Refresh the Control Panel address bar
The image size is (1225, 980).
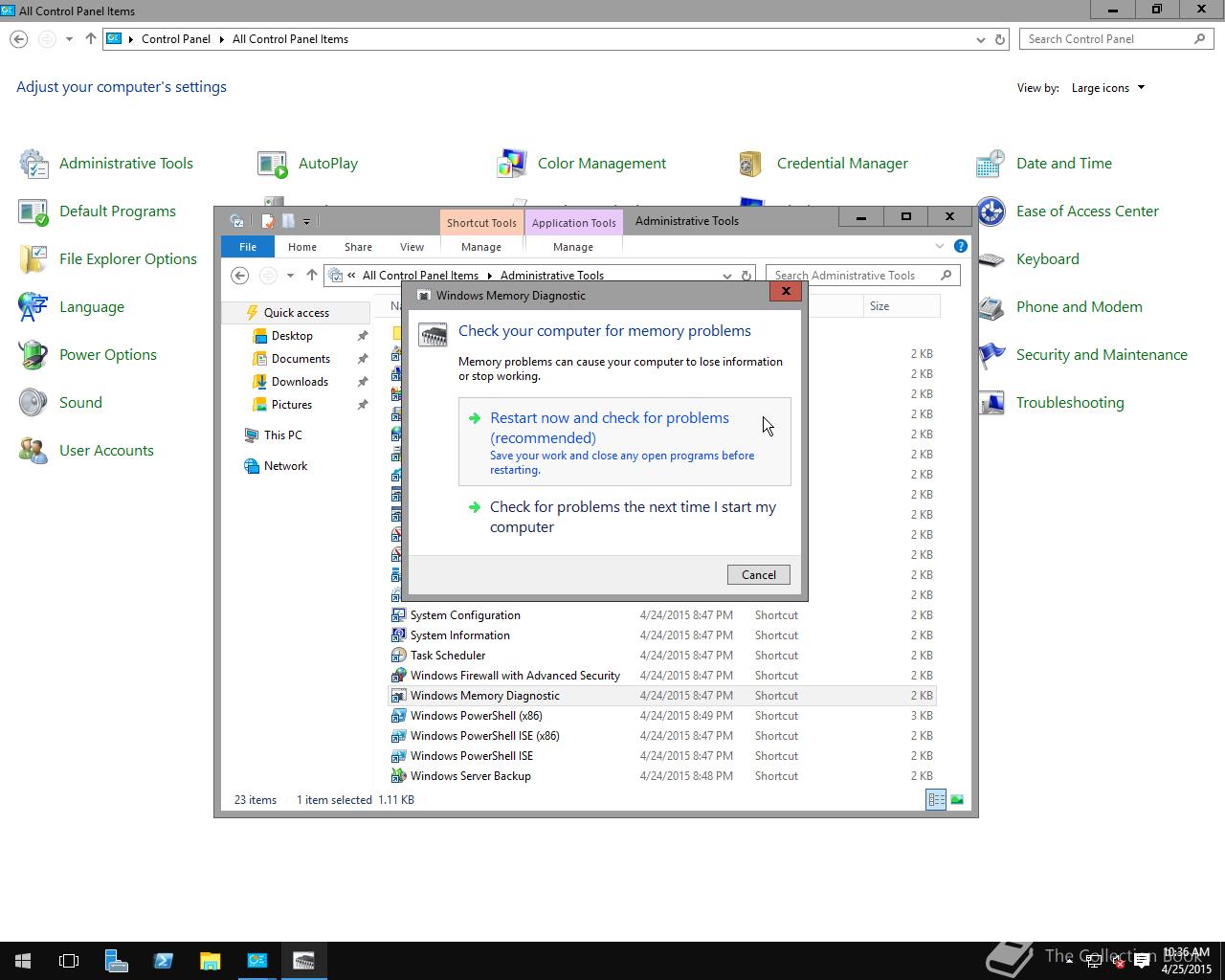pyautogui.click(x=1000, y=39)
